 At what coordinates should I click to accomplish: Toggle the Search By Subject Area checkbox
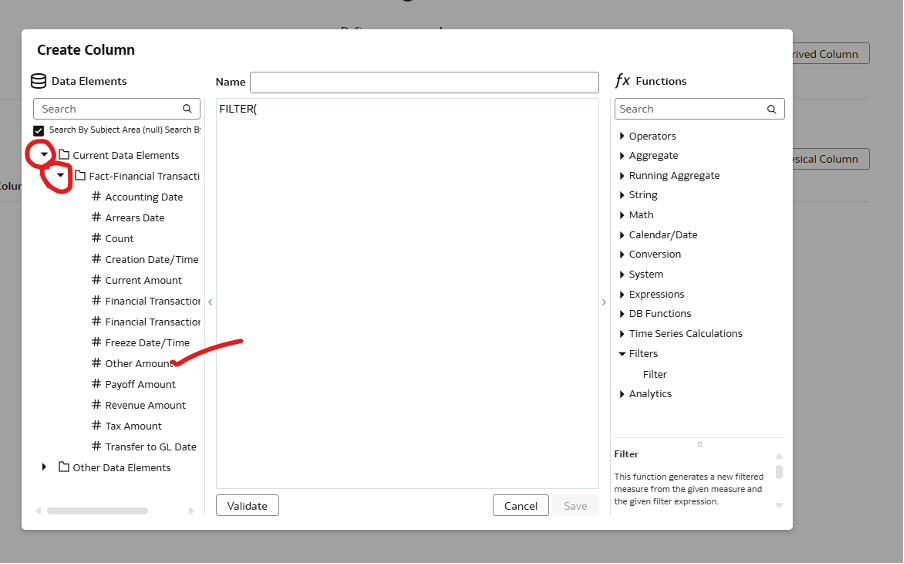[x=39, y=131]
